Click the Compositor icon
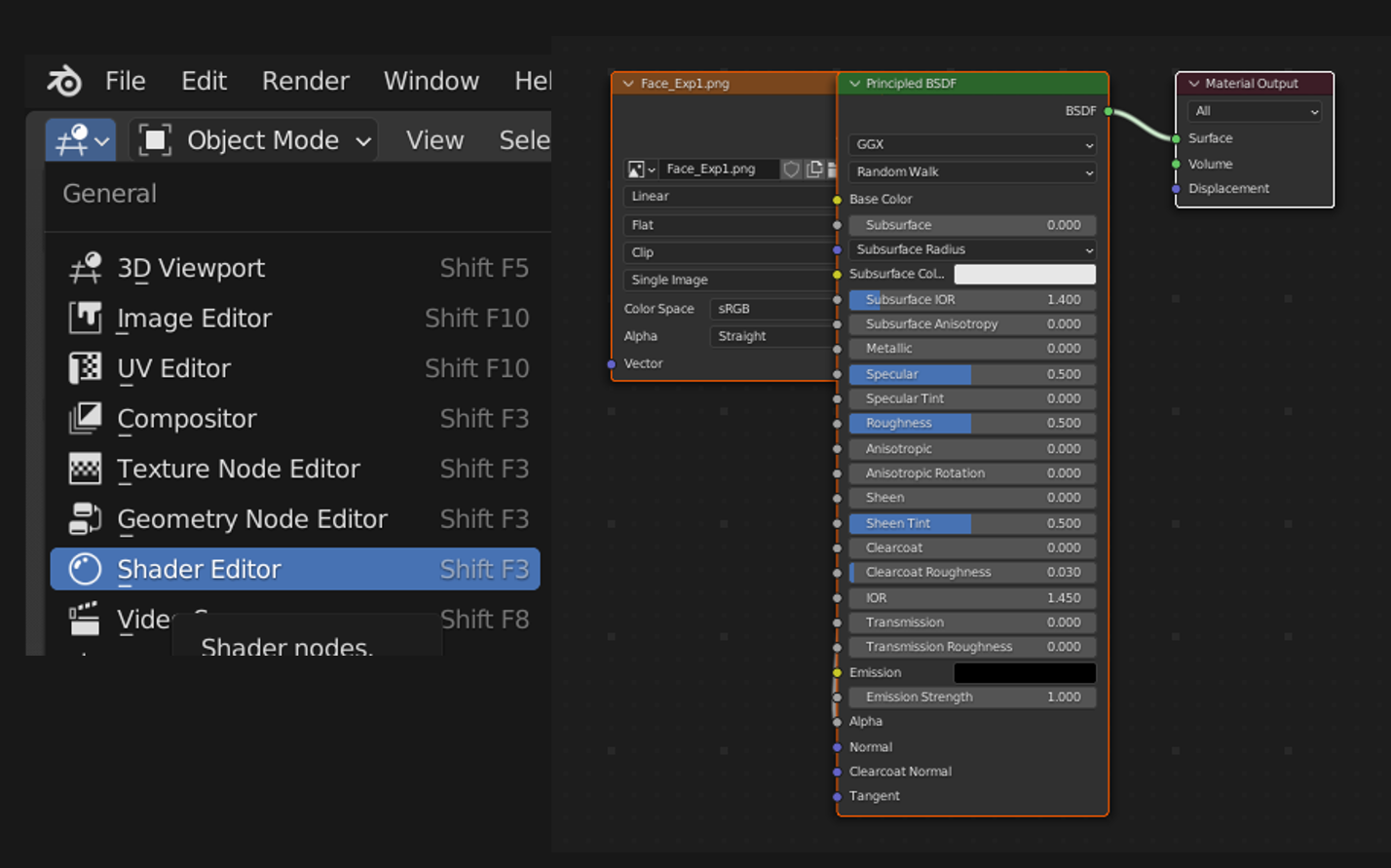This screenshot has width=1391, height=868. pyautogui.click(x=85, y=418)
